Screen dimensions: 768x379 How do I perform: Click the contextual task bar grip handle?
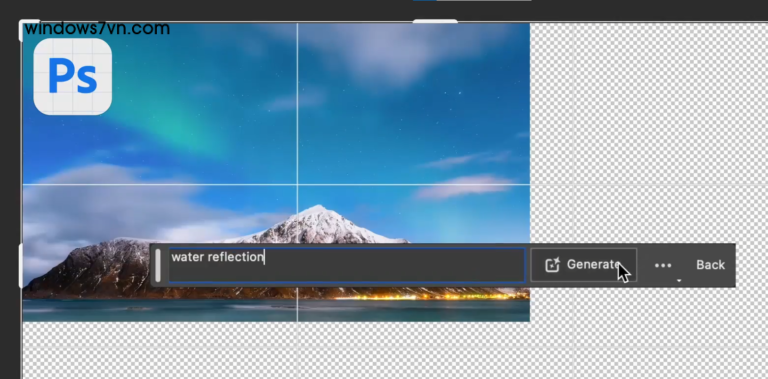158,265
